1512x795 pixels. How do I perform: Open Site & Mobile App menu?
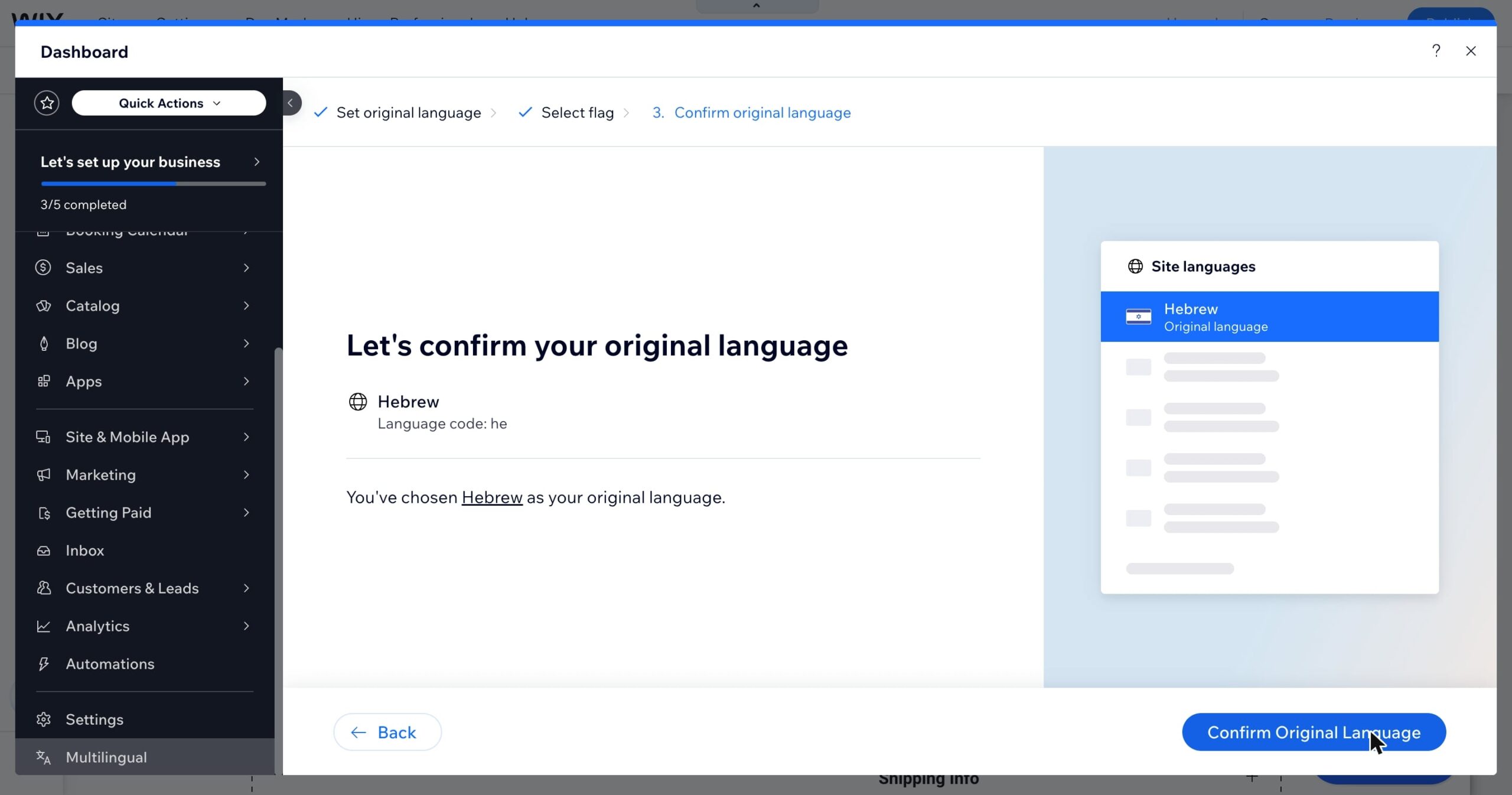click(x=145, y=436)
